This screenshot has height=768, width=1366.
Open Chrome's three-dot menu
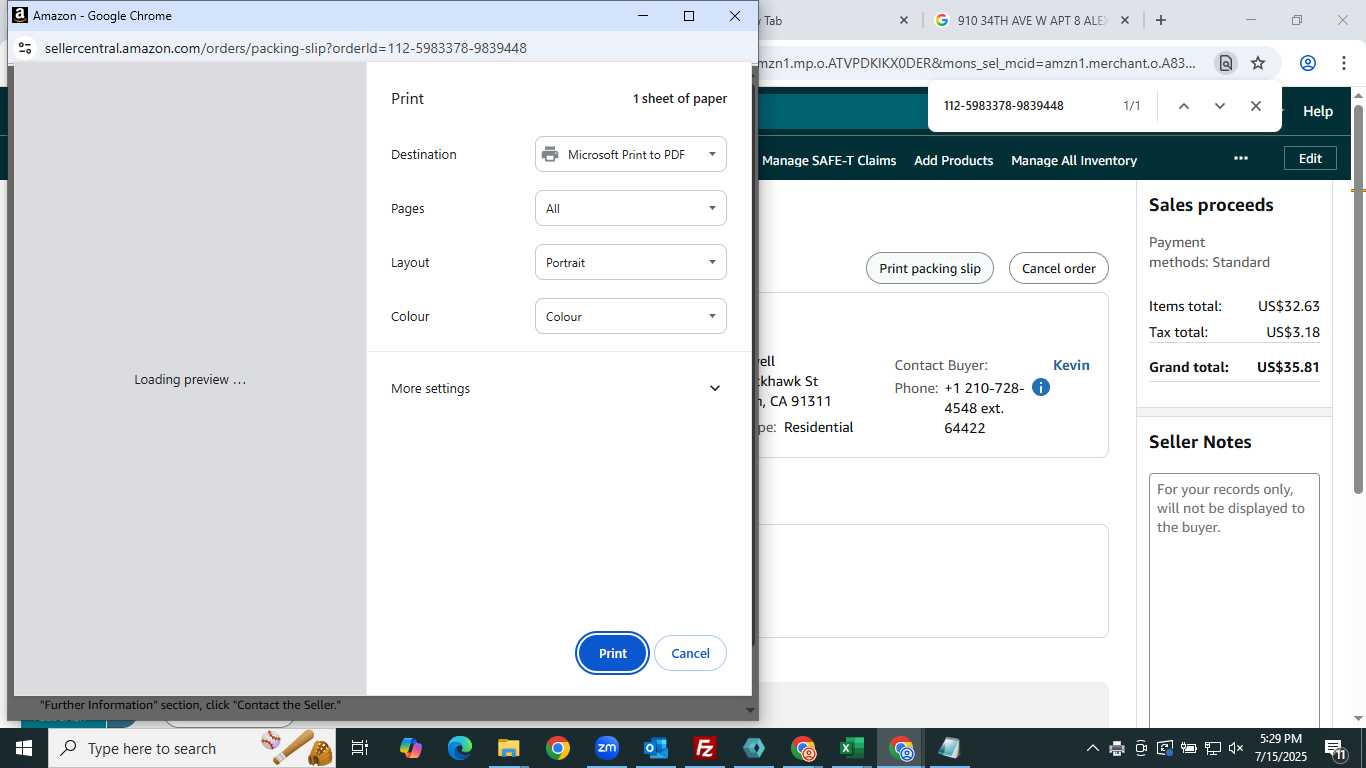1344,63
